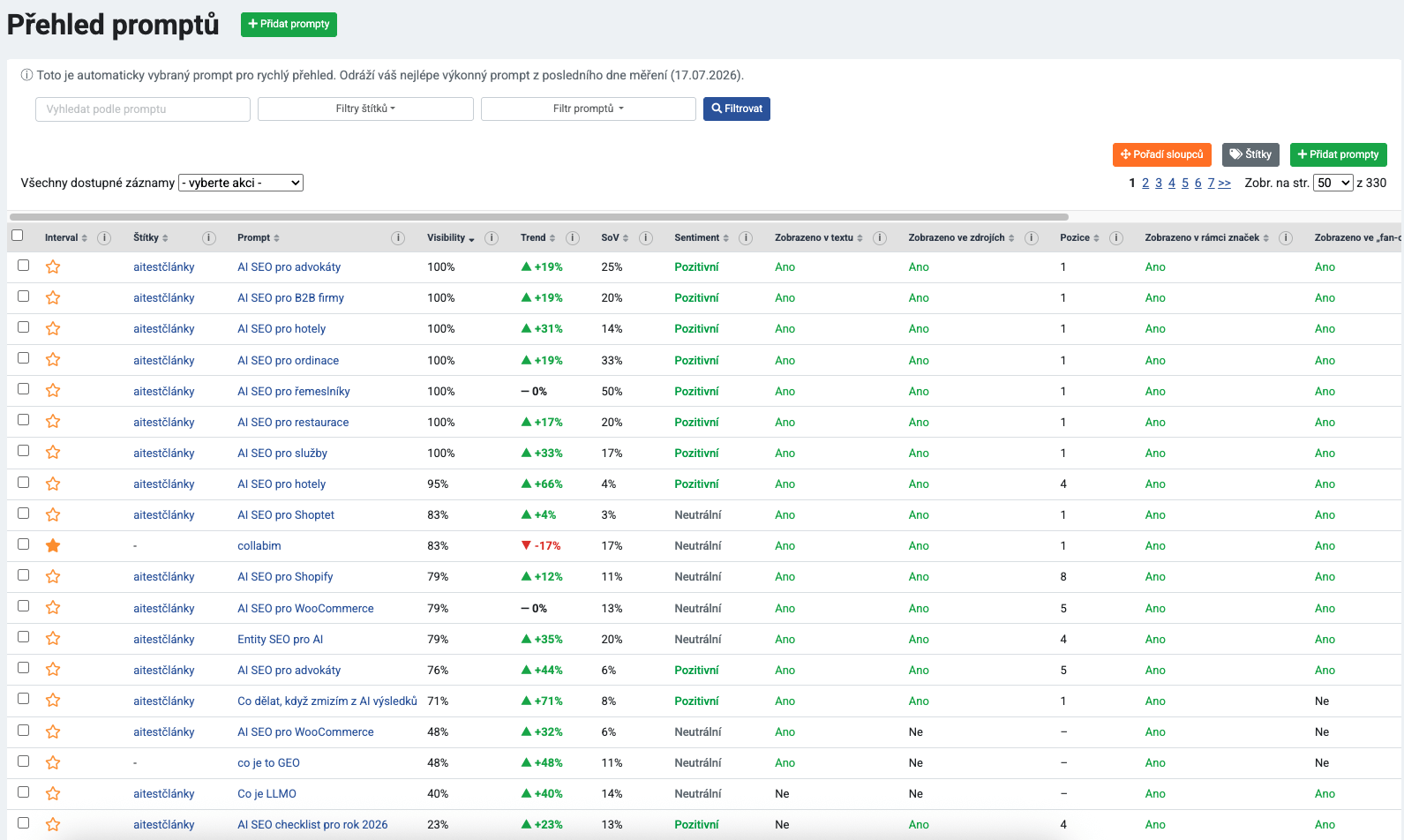Show info tooltip for Pozice column
Viewport: 1404px width, 840px height.
(x=1116, y=237)
